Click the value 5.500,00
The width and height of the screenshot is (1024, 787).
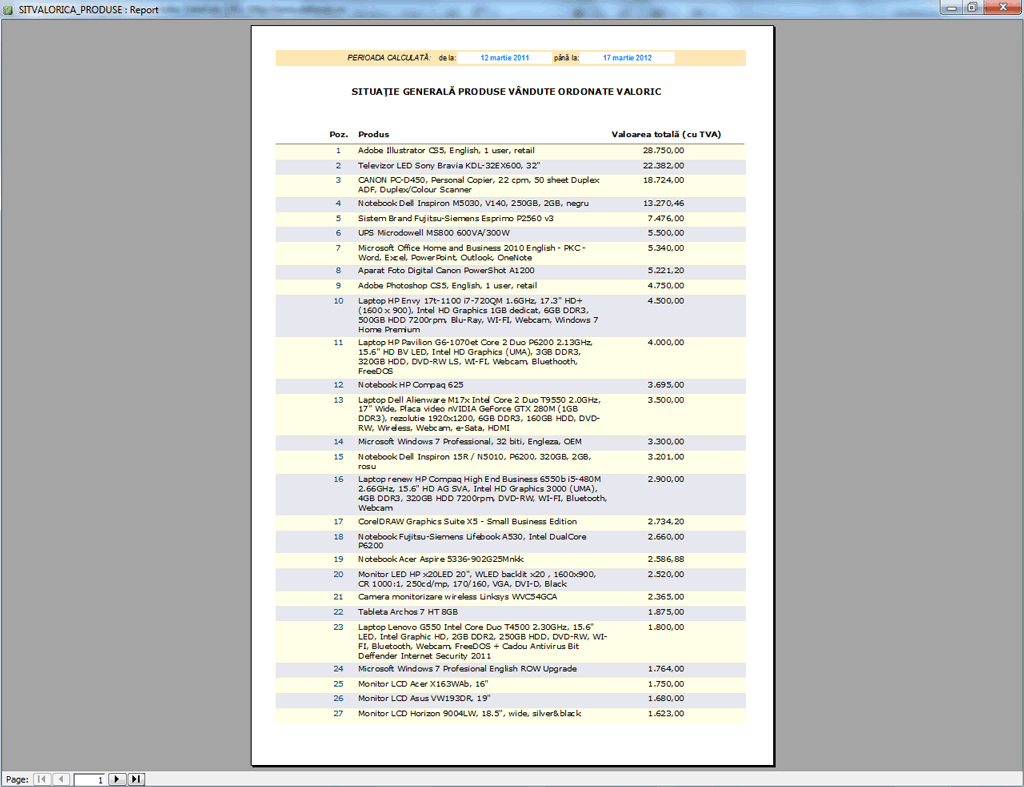tap(666, 233)
